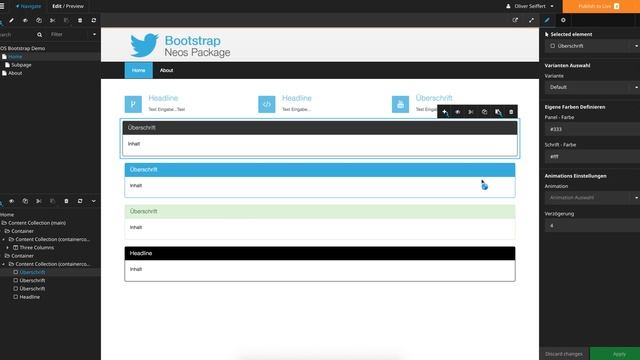Expand the Three Columns node
The height and width of the screenshot is (360, 640).
coord(8,247)
